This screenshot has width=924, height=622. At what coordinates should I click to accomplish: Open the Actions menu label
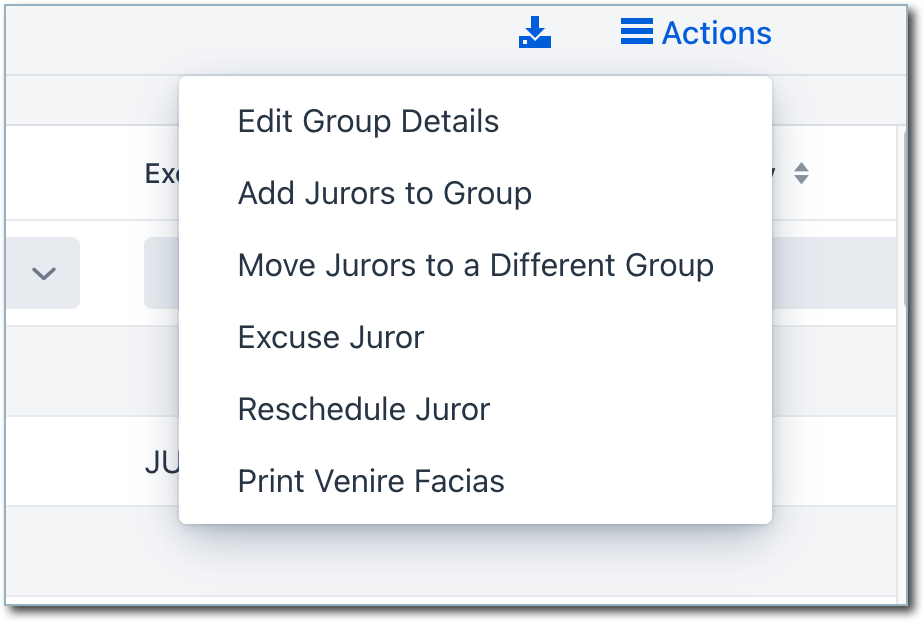716,33
